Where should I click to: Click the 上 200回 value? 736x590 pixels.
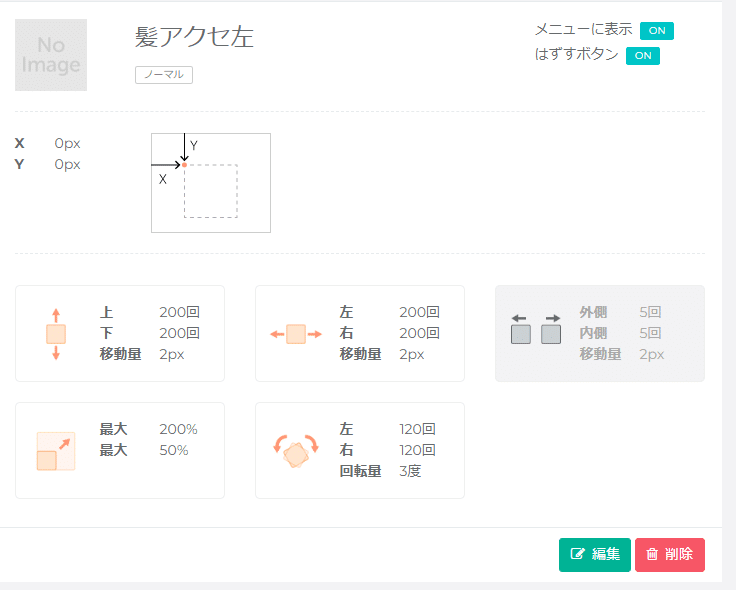pyautogui.click(x=179, y=312)
